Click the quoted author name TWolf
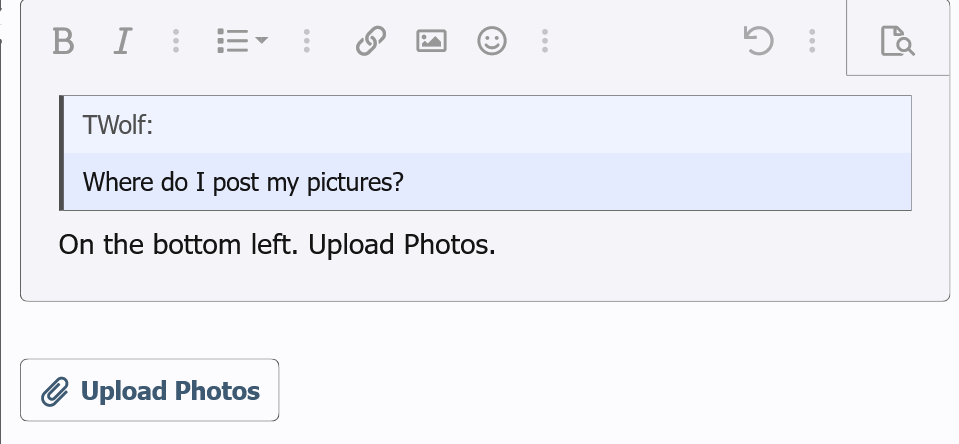The image size is (959, 444). (x=117, y=125)
